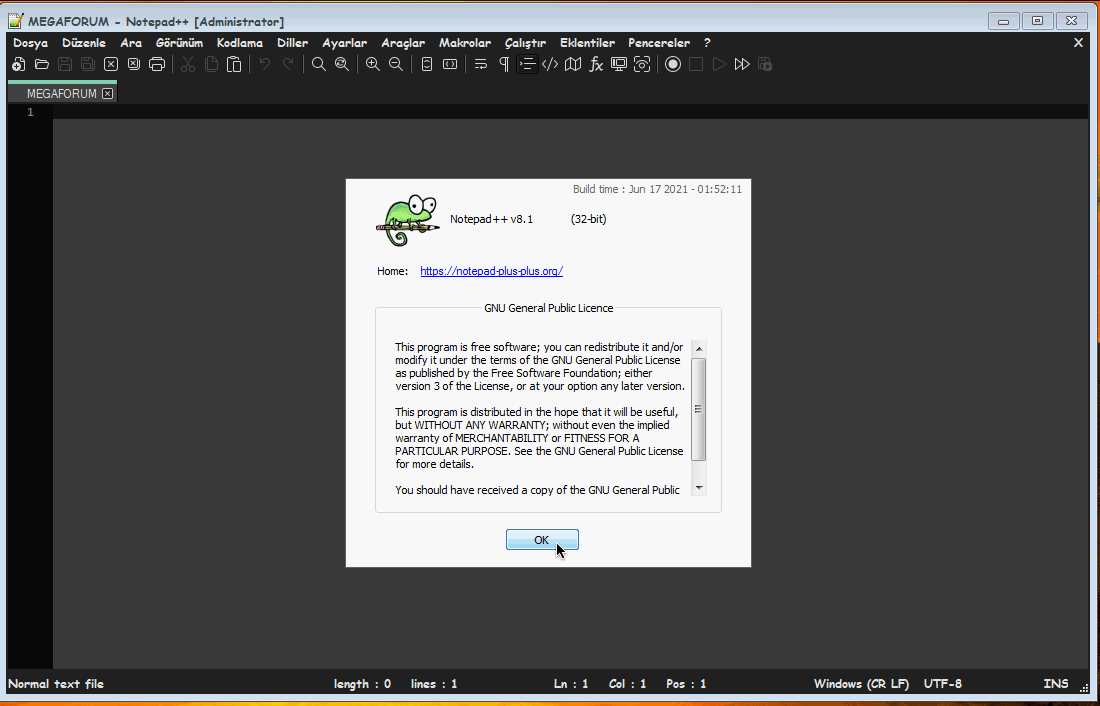Open the Çalıştır menu

(525, 43)
